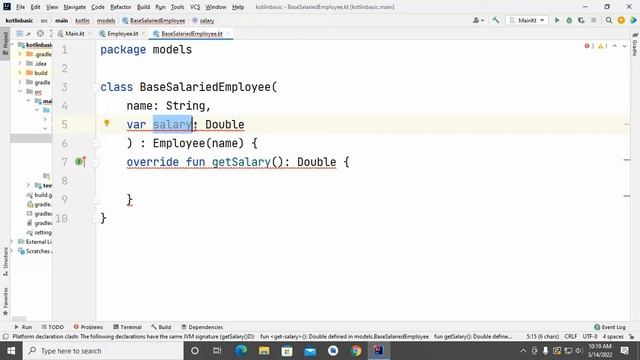This screenshot has height=360, width=640.
Task: Click the yellow warnings indicator in the editor corner
Action: pyautogui.click(x=603, y=46)
